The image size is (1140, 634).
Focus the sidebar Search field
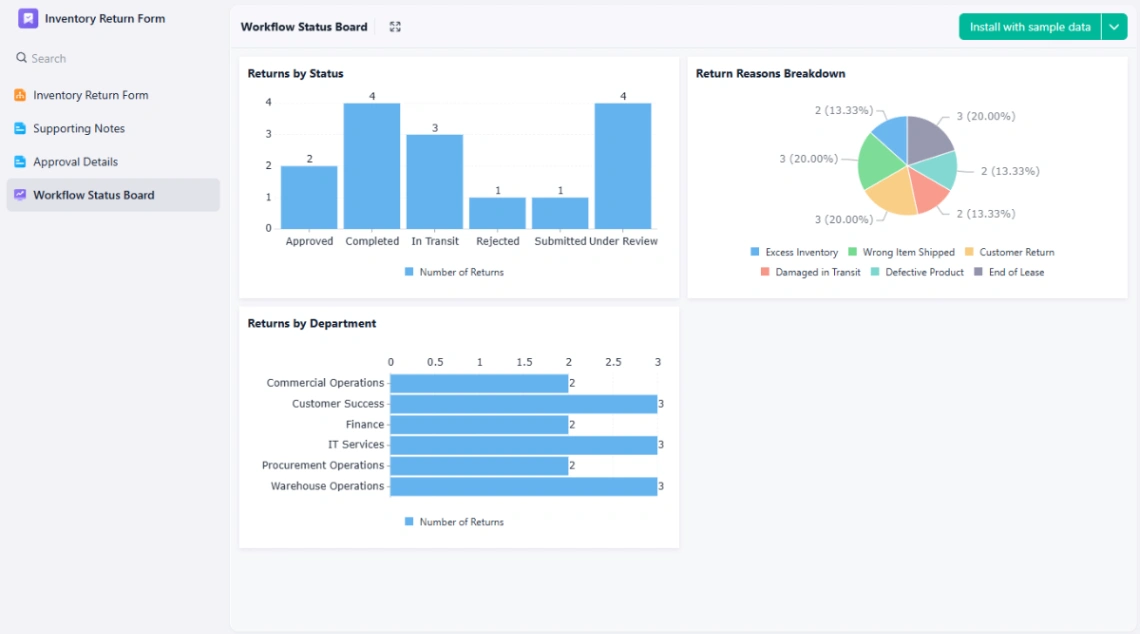[x=113, y=58]
